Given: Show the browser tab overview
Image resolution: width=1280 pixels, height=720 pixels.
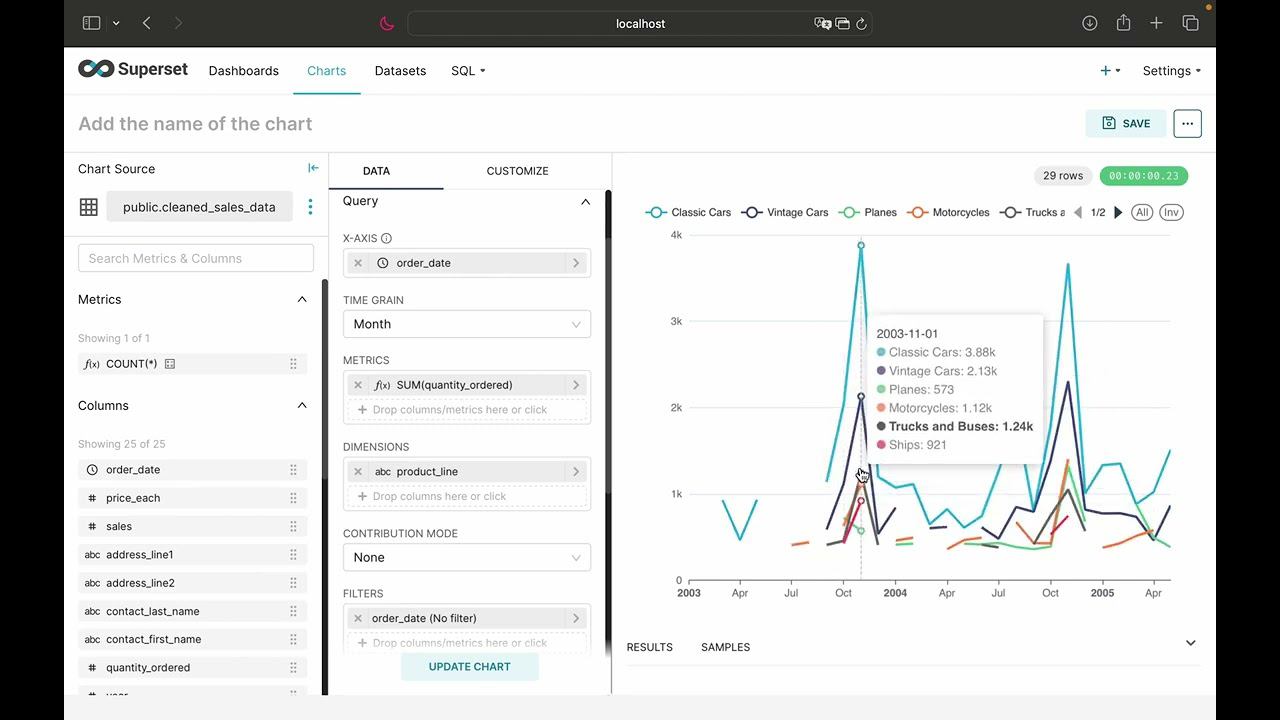Looking at the screenshot, I should click(1190, 23).
